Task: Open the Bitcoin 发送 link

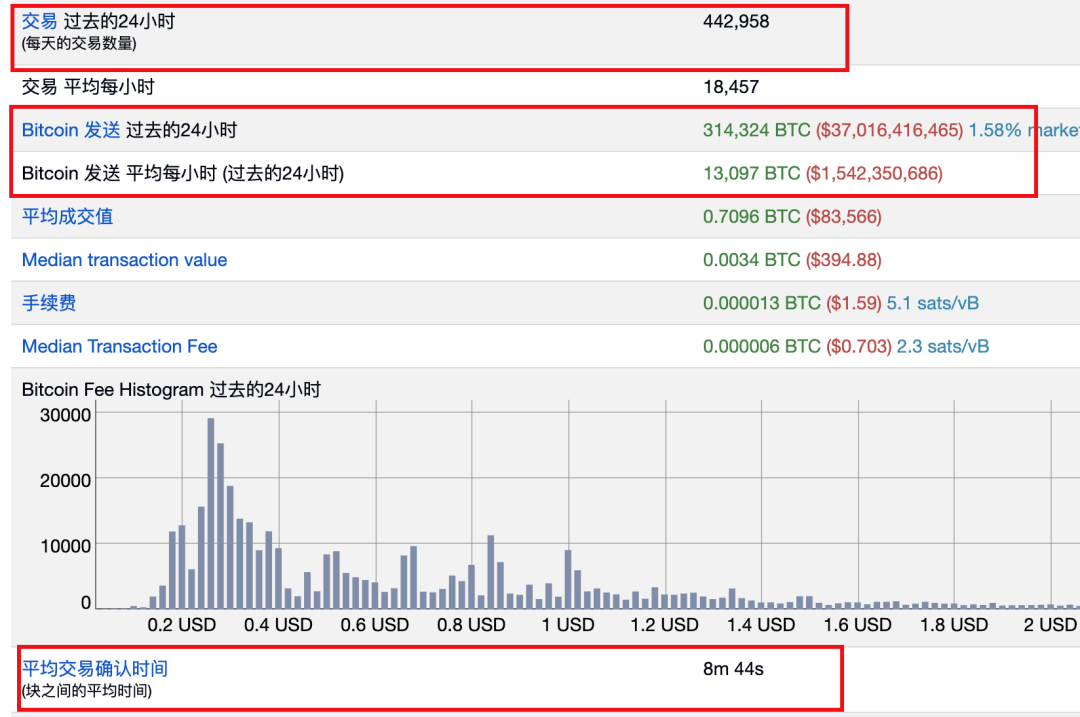Action: point(71,130)
